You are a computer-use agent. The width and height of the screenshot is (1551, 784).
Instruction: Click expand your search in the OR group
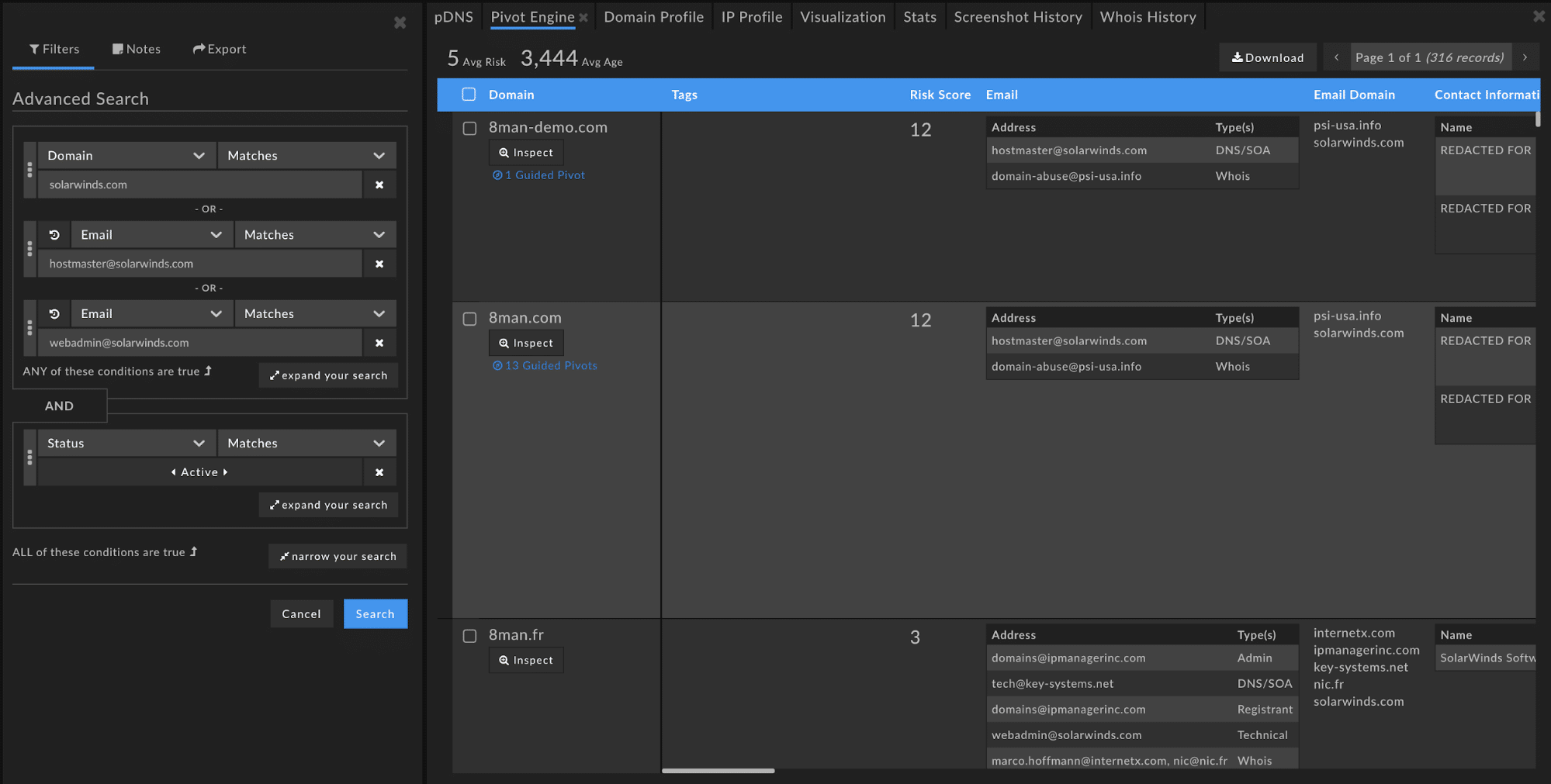[x=328, y=375]
